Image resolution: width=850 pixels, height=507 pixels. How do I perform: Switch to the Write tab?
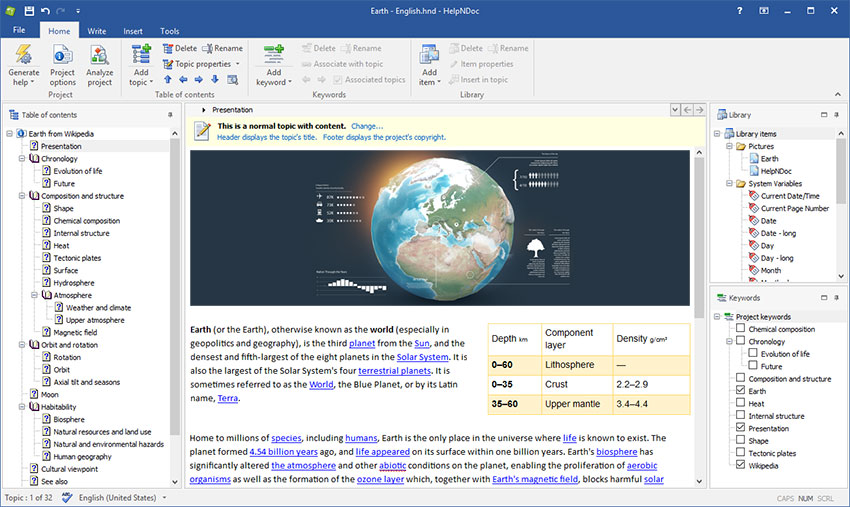coord(97,31)
